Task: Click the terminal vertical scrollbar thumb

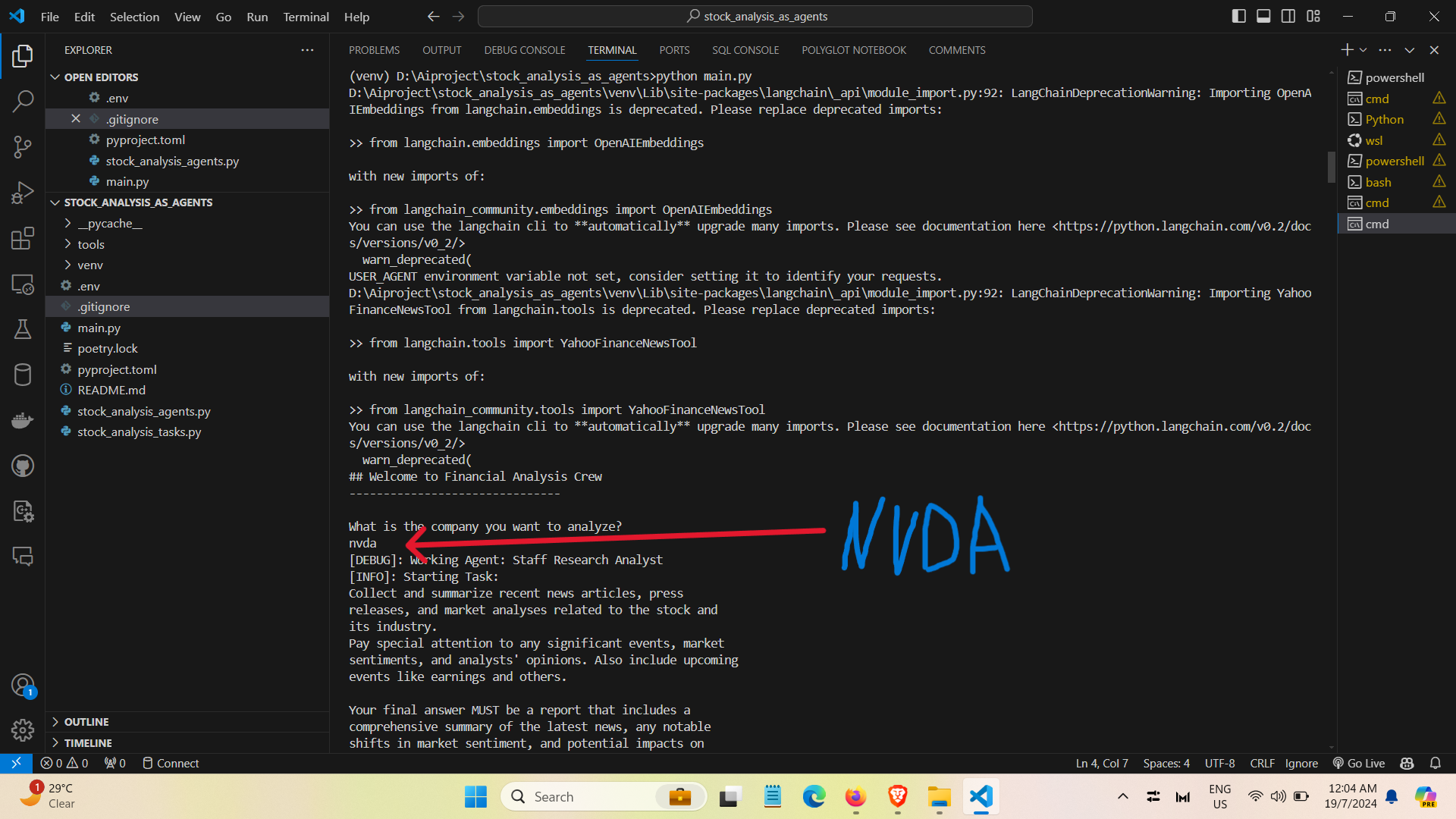Action: [1331, 167]
